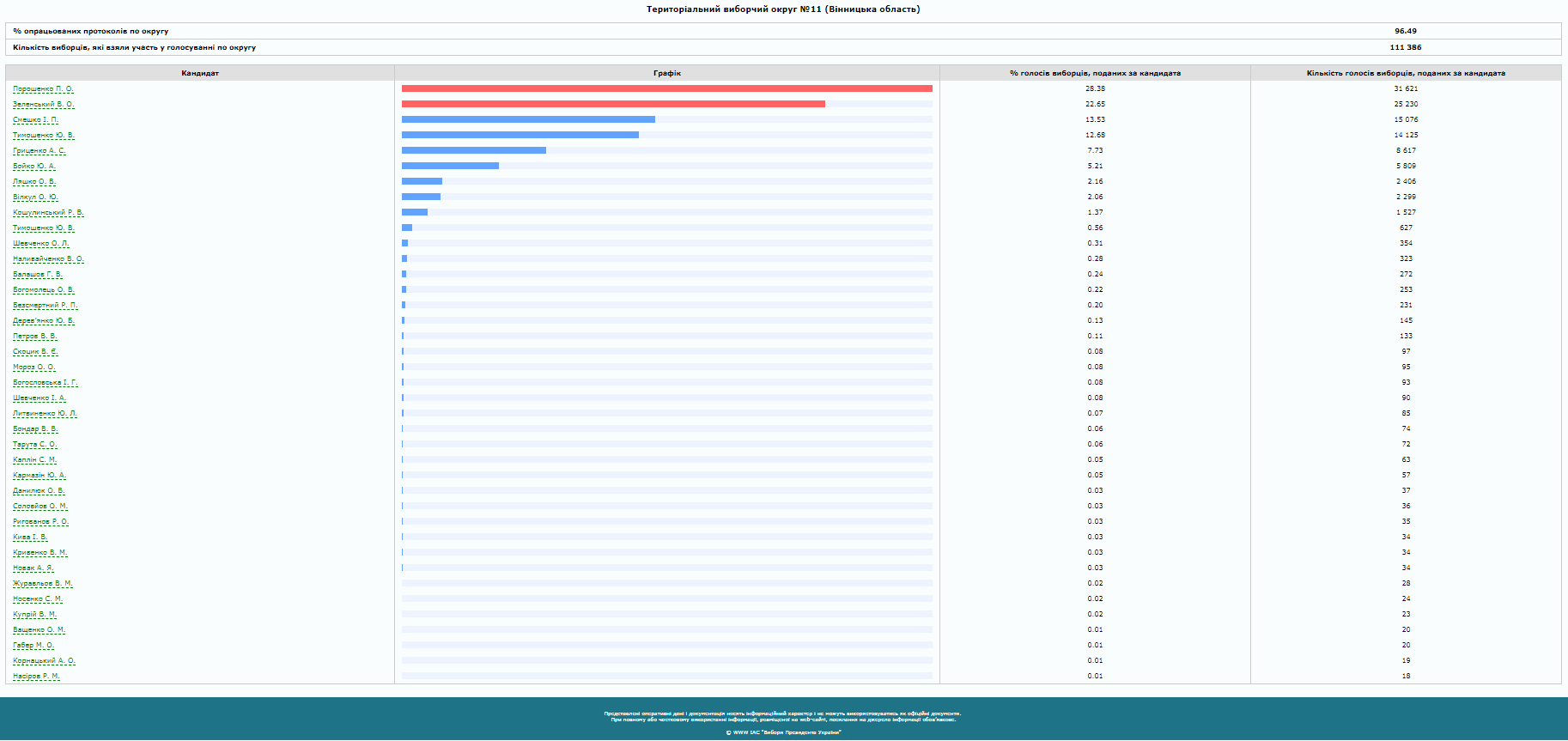Click the Графік column header
This screenshot has width=1568, height=741.
[667, 73]
